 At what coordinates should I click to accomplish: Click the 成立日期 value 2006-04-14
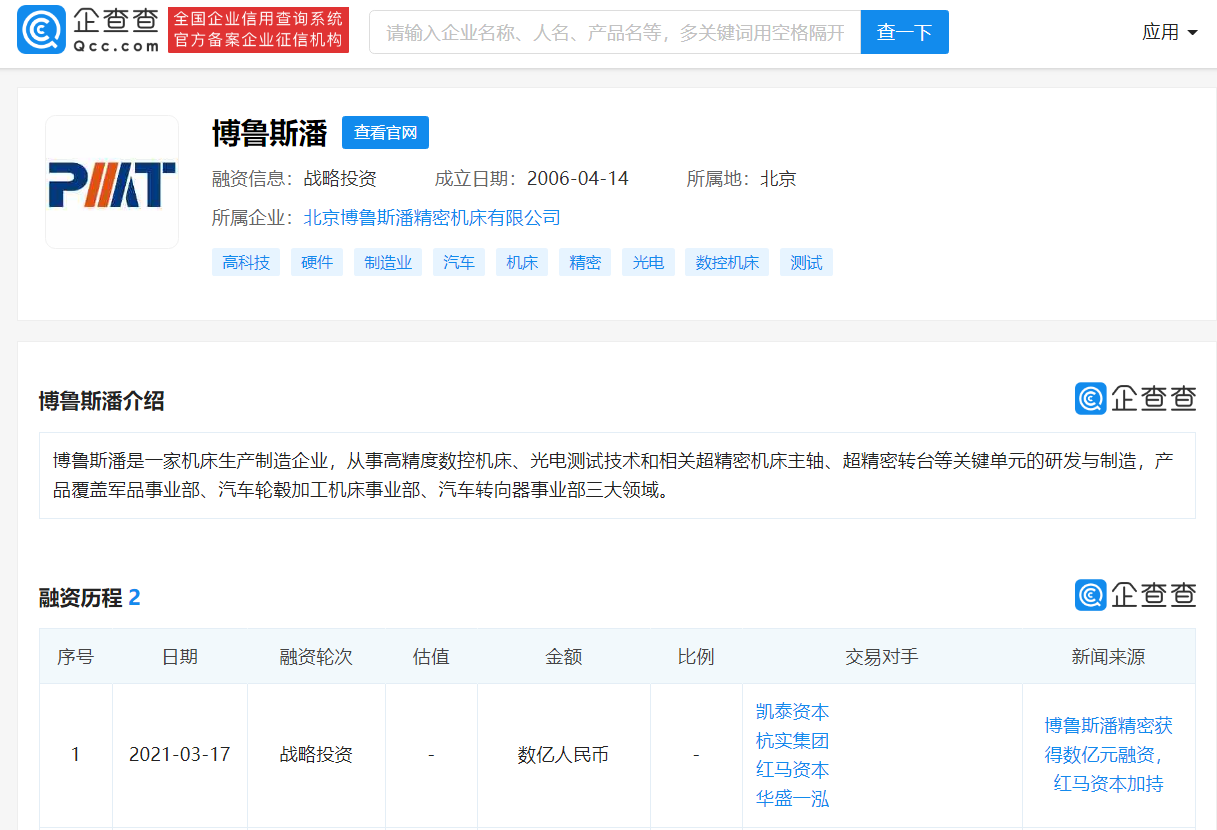pos(577,179)
